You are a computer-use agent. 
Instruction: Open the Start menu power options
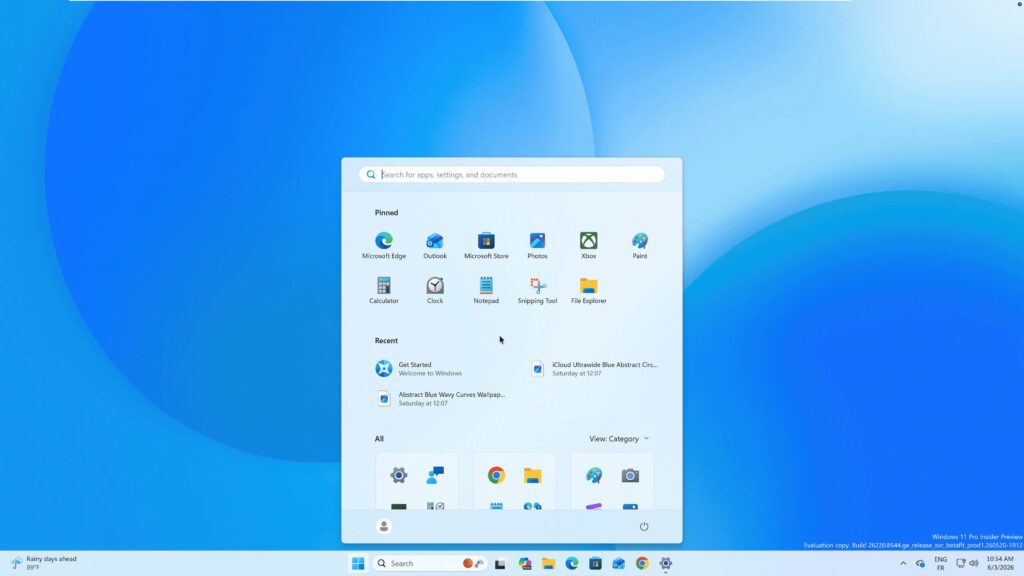[x=644, y=526]
